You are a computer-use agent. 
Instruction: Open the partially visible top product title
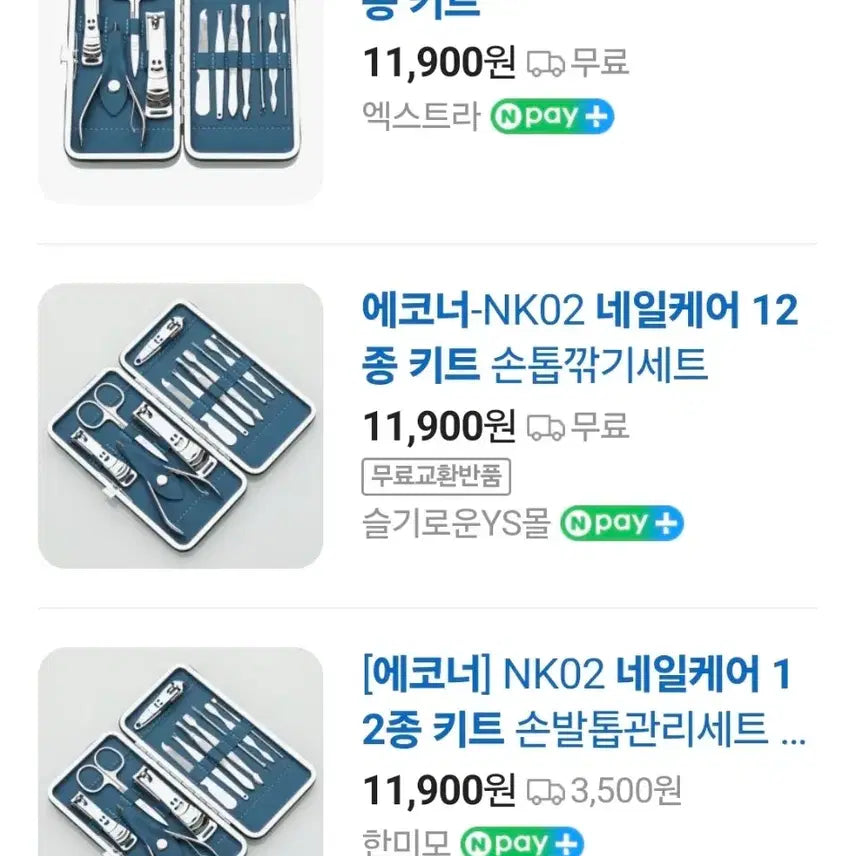click(x=421, y=10)
